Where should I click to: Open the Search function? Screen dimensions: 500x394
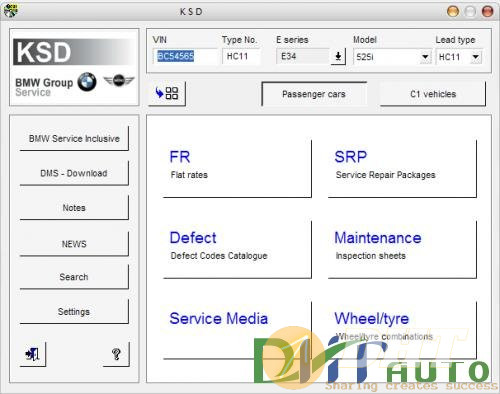pos(74,277)
